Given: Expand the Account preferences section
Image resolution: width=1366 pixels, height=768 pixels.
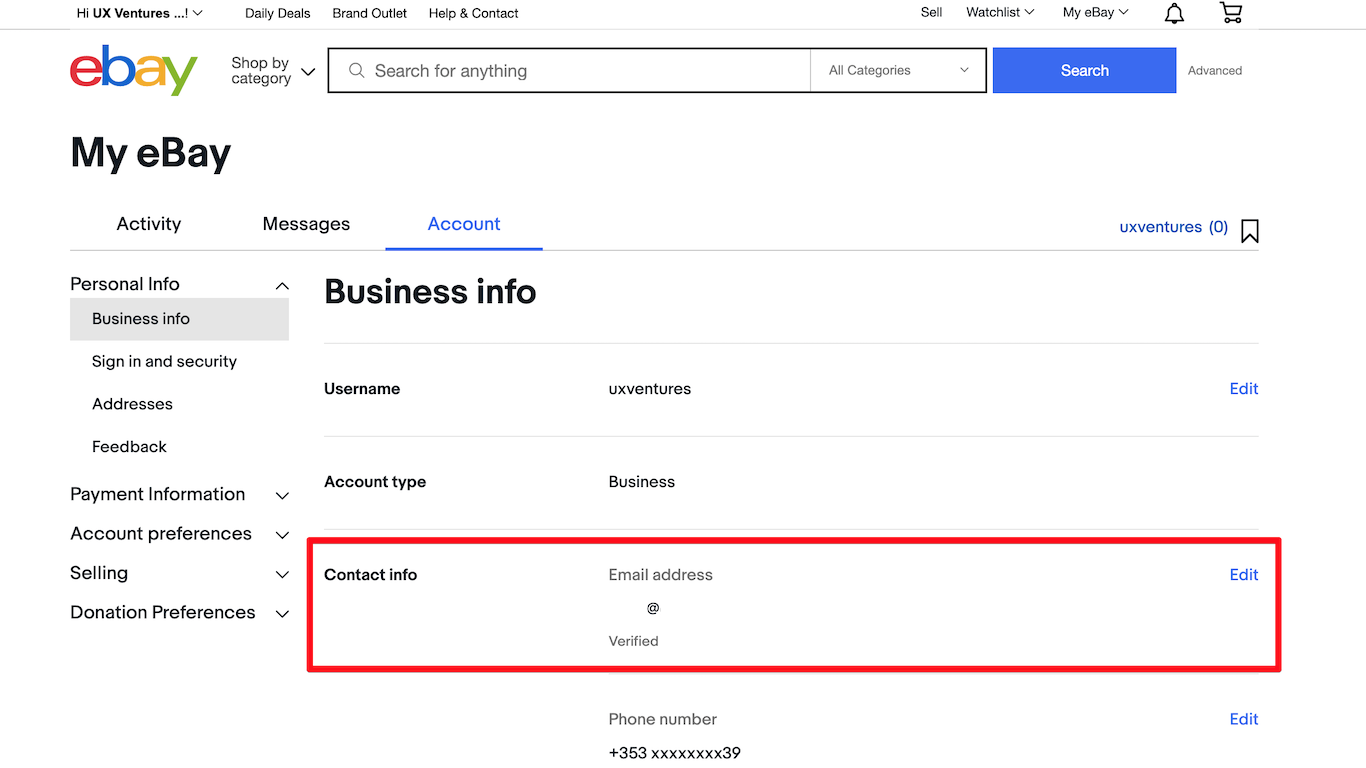Looking at the screenshot, I should point(179,534).
